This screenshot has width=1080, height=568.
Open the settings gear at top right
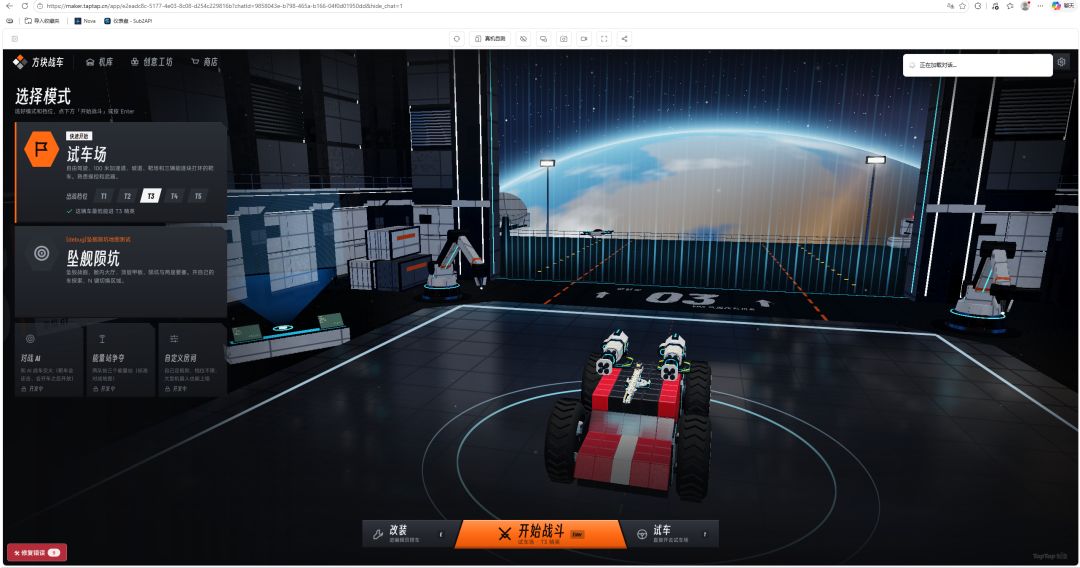click(1061, 62)
